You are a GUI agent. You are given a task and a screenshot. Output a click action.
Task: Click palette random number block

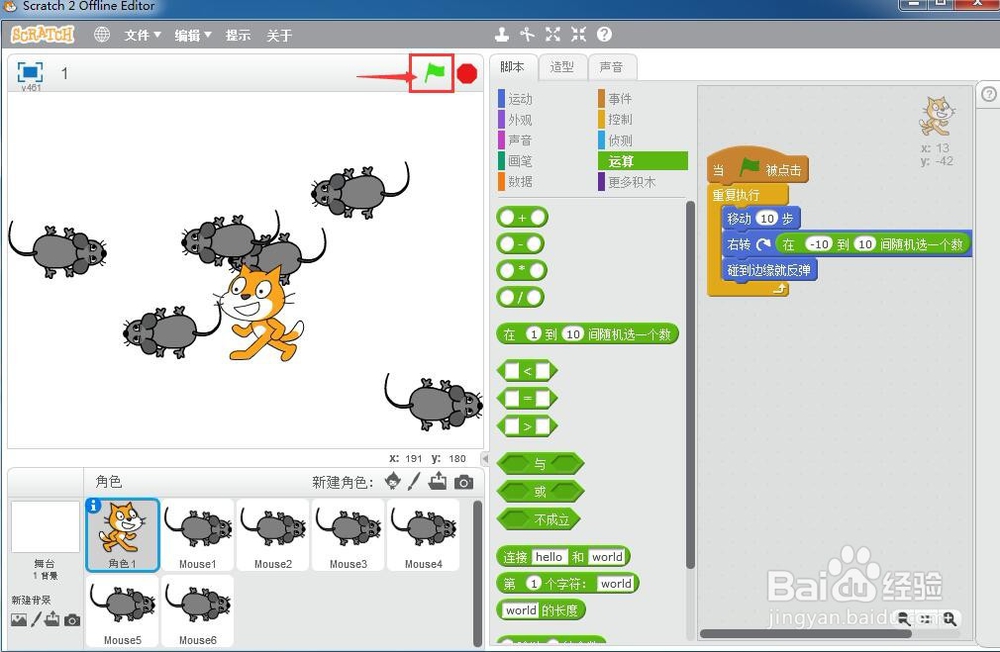click(x=587, y=334)
